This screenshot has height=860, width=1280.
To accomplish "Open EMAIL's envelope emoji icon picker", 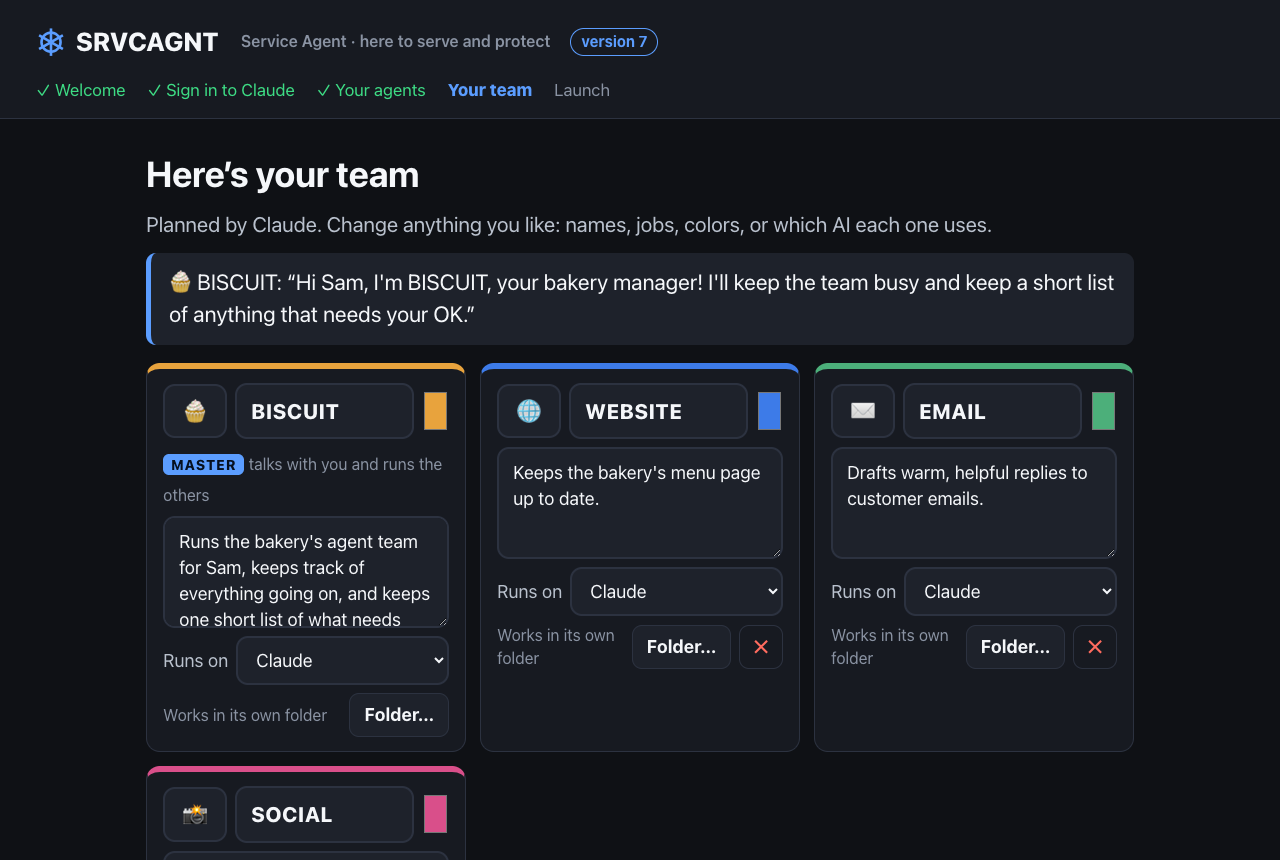I will pyautogui.click(x=863, y=411).
